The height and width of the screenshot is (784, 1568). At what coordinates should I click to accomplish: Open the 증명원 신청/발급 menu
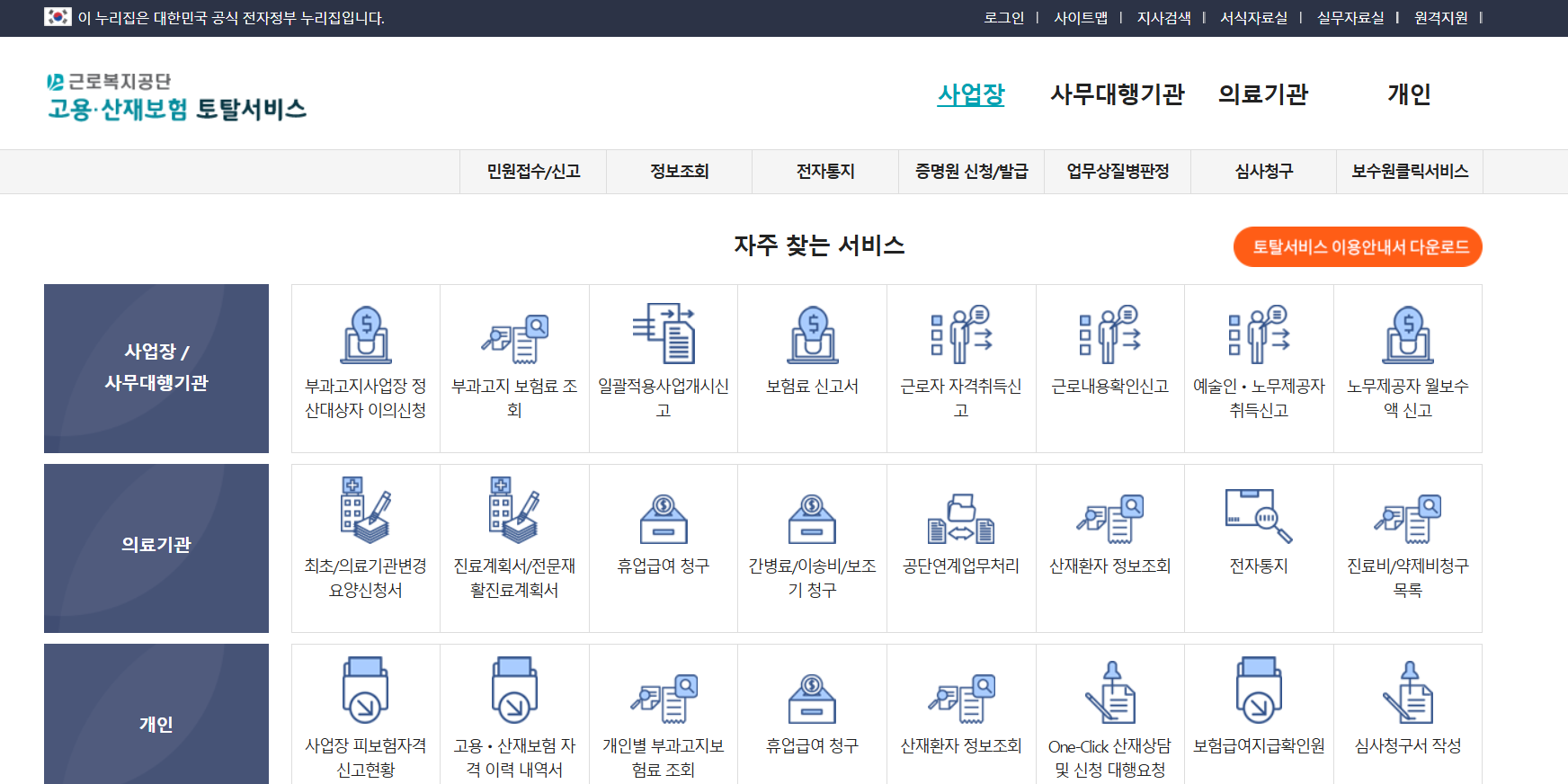pyautogui.click(x=972, y=172)
